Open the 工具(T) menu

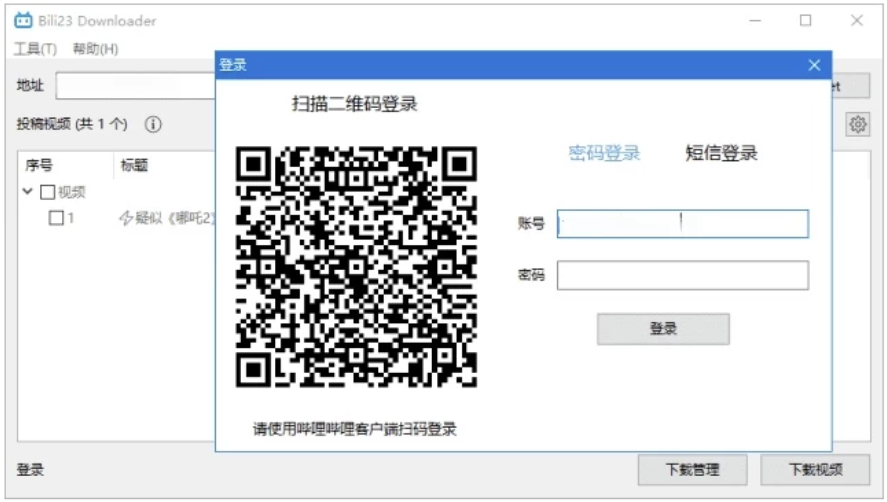click(35, 49)
